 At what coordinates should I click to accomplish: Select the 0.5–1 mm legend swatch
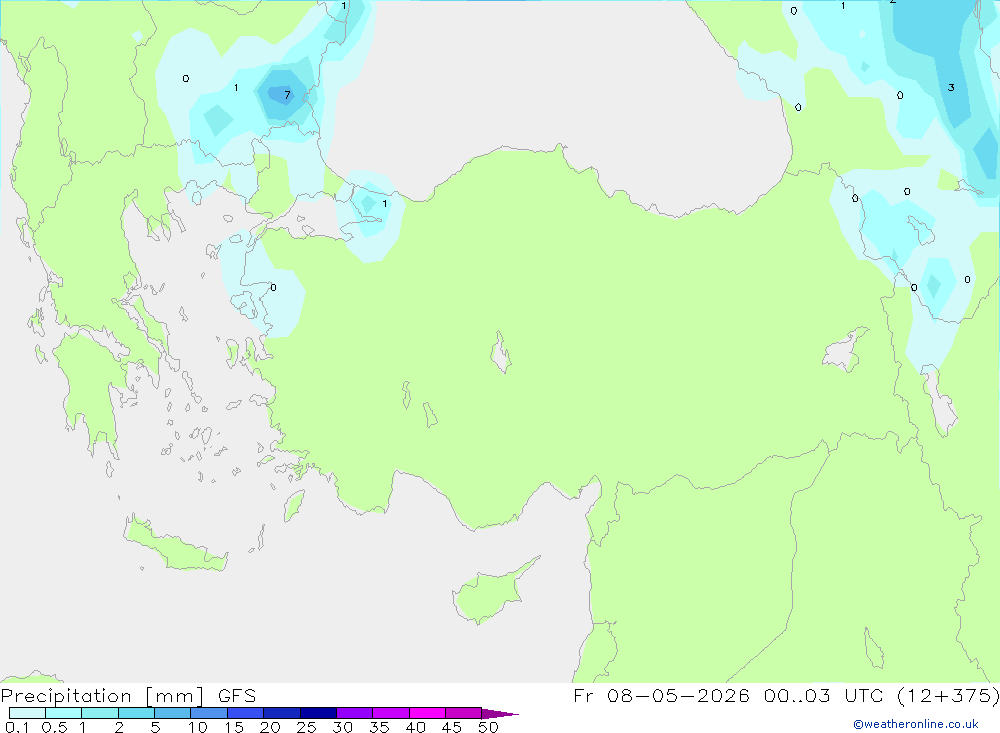(x=64, y=713)
